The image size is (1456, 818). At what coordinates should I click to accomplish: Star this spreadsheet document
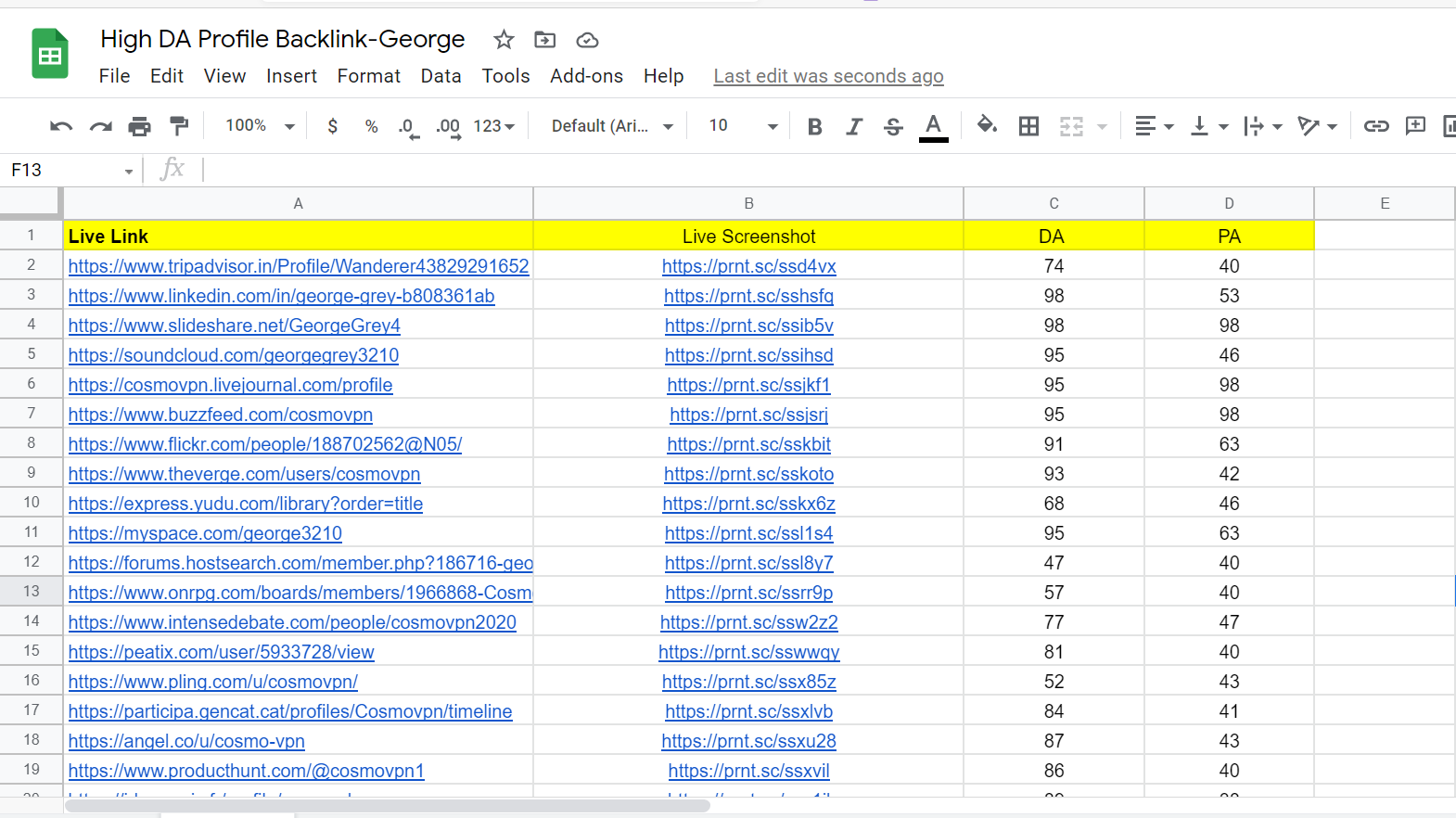[x=504, y=40]
